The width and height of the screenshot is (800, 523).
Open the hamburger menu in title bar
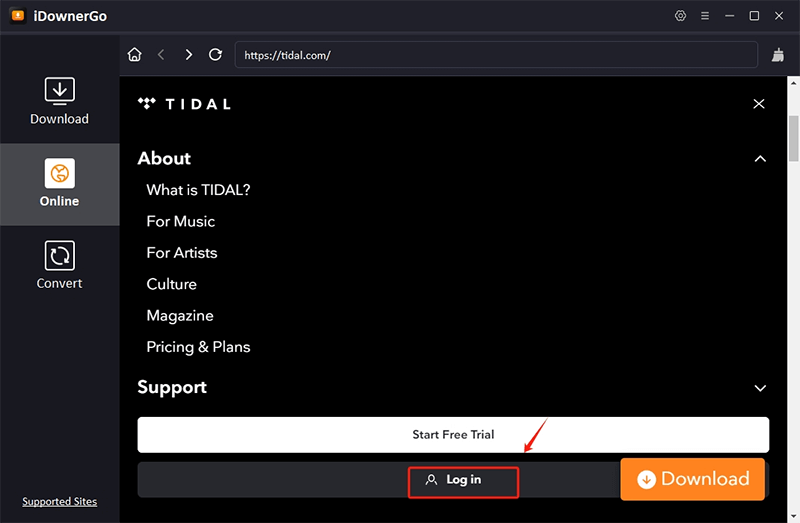(705, 16)
